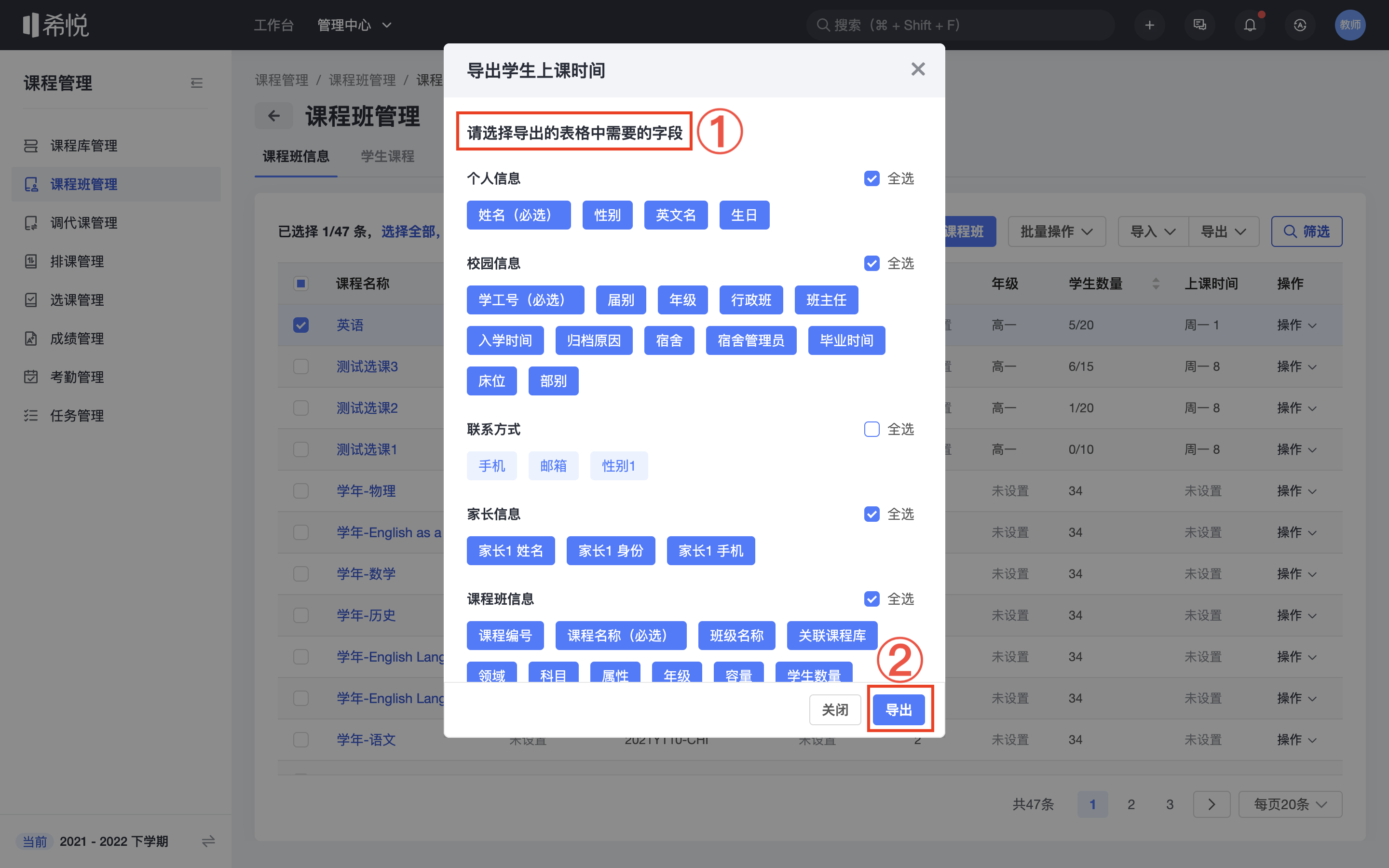Expand 操作 menu for 学年-物理 row

click(x=1296, y=491)
